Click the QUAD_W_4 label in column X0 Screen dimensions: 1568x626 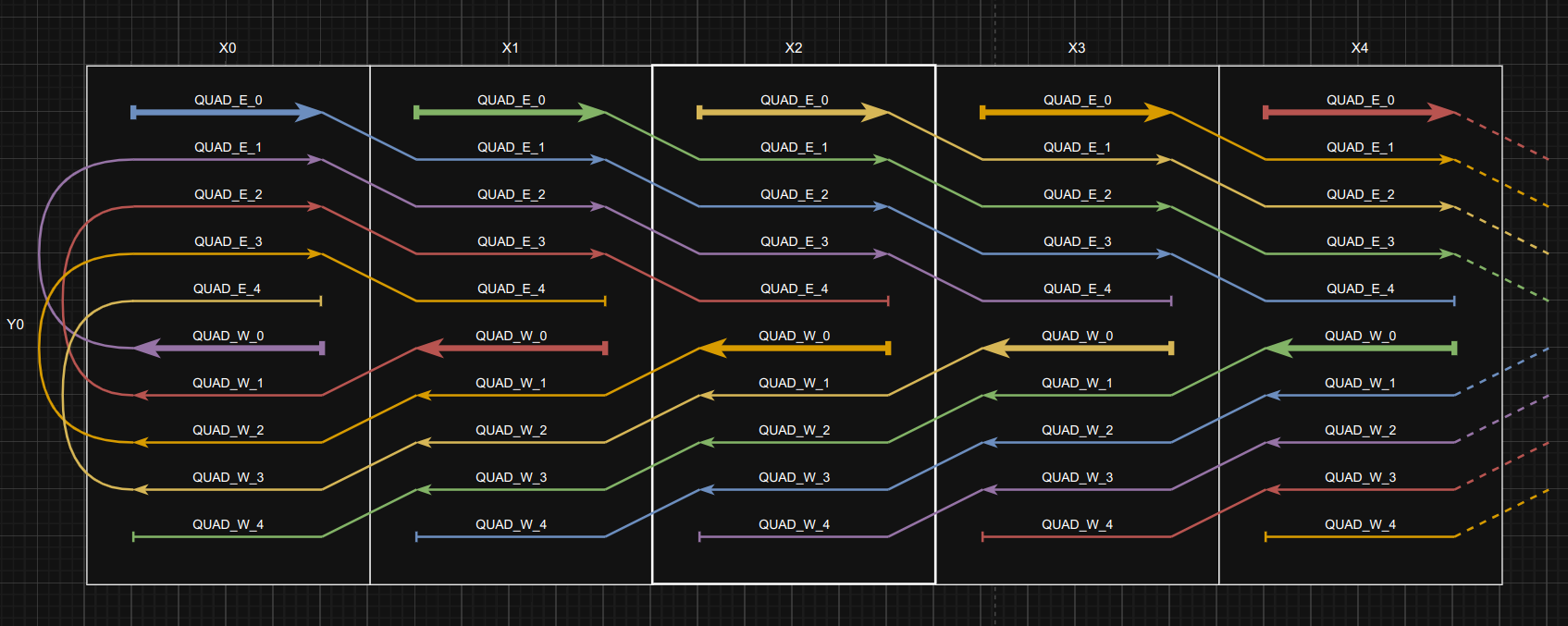click(228, 524)
